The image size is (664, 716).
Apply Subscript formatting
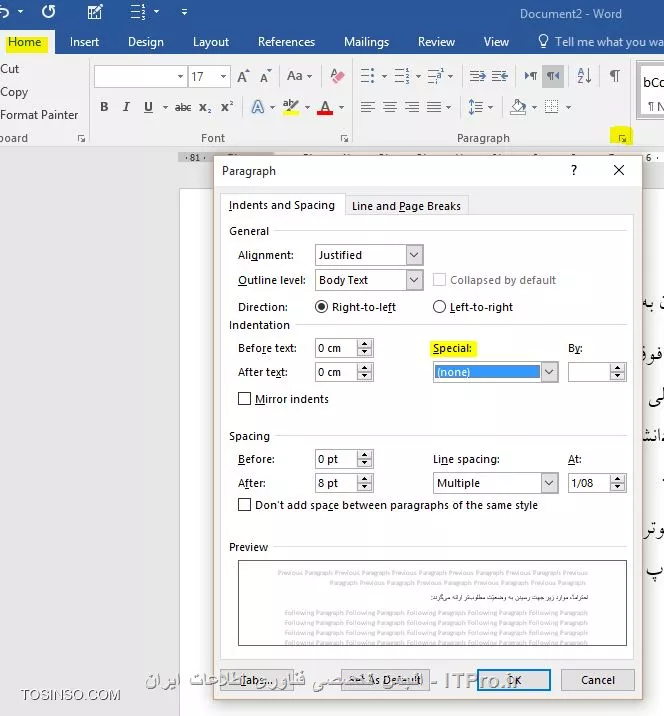coord(205,107)
